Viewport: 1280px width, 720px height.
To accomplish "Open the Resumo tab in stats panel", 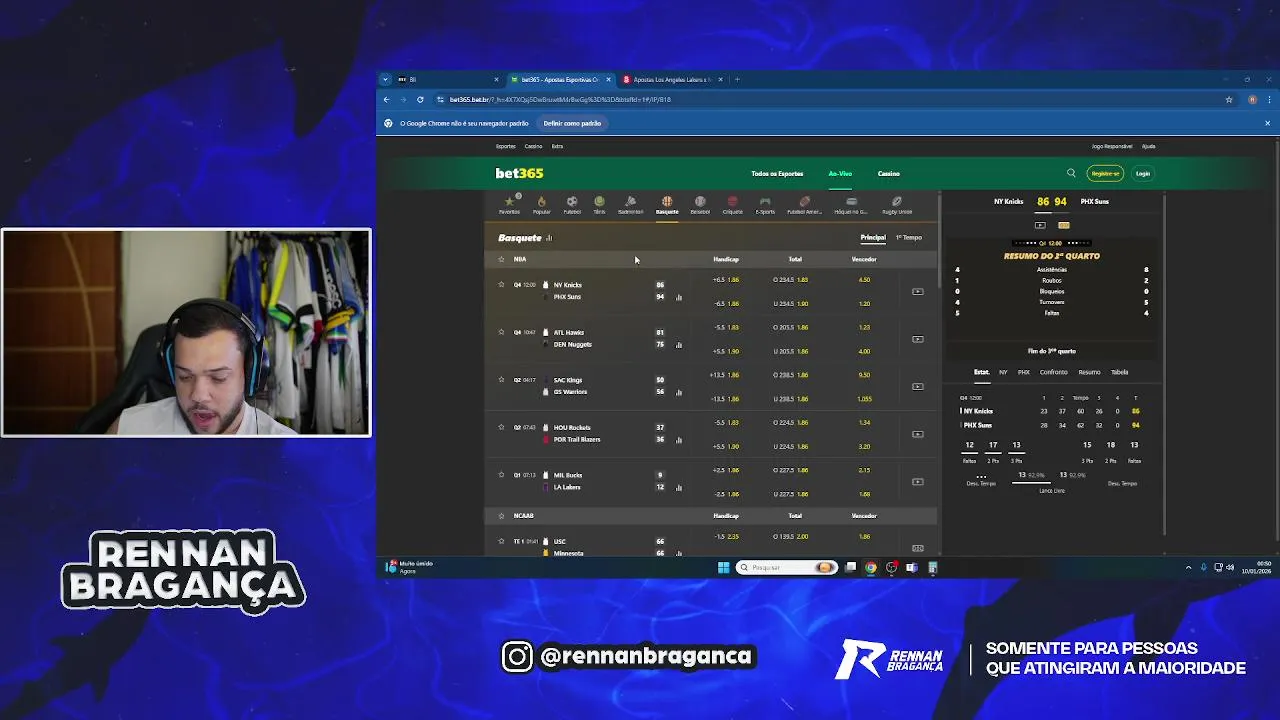I will tap(1089, 372).
